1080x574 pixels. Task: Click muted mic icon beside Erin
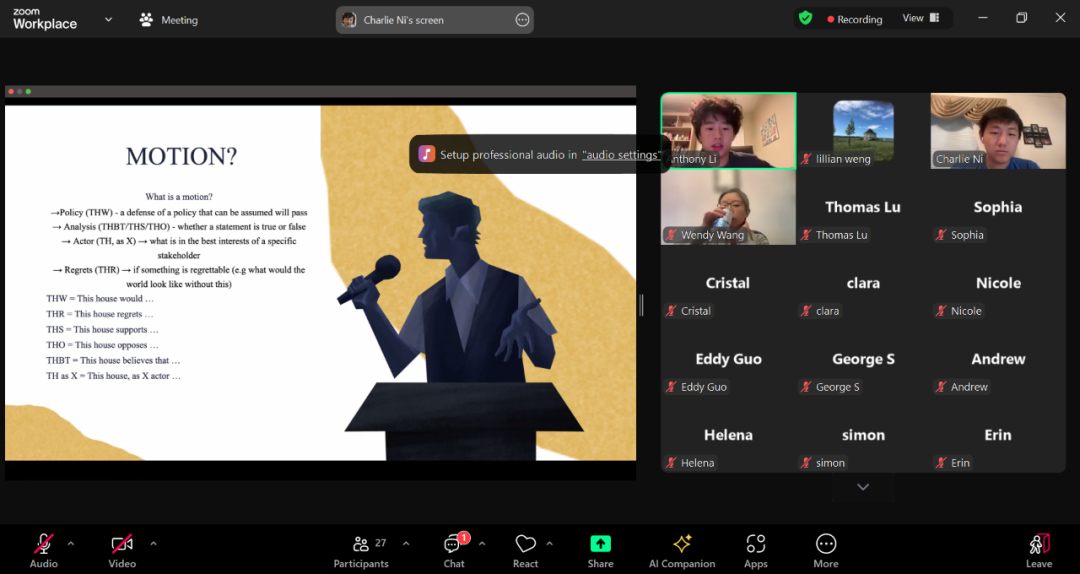pyautogui.click(x=941, y=462)
